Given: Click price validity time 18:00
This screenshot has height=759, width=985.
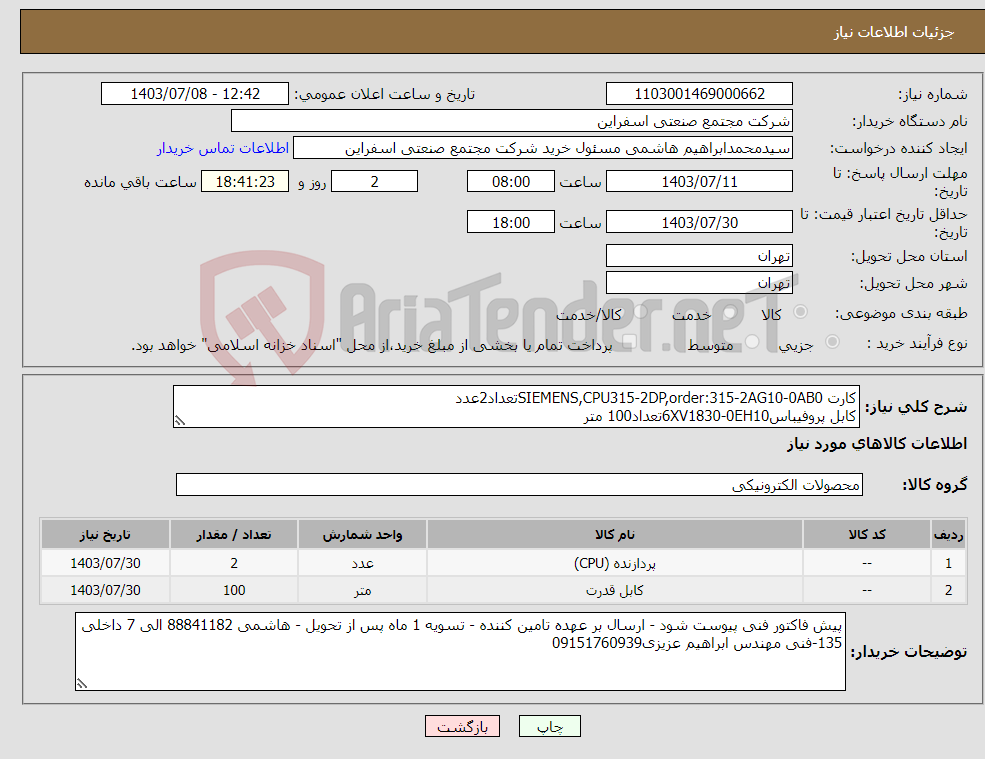Looking at the screenshot, I should 511,222.
